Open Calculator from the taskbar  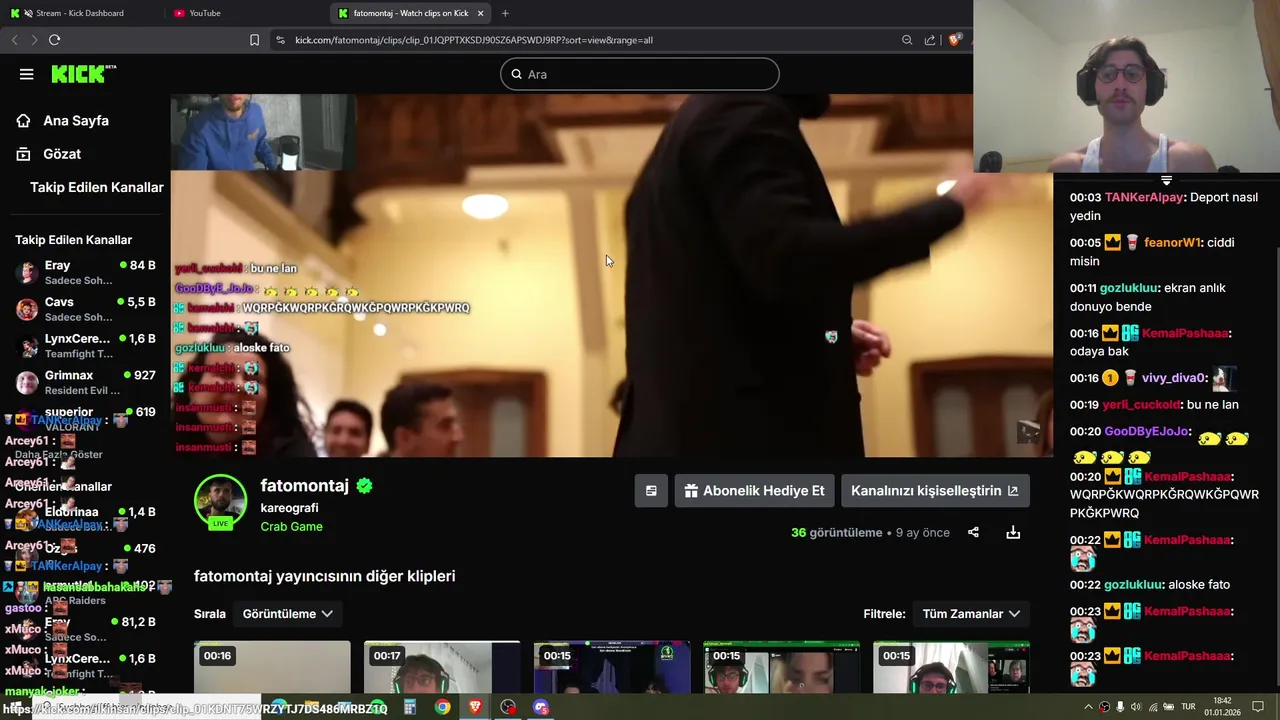(x=409, y=707)
